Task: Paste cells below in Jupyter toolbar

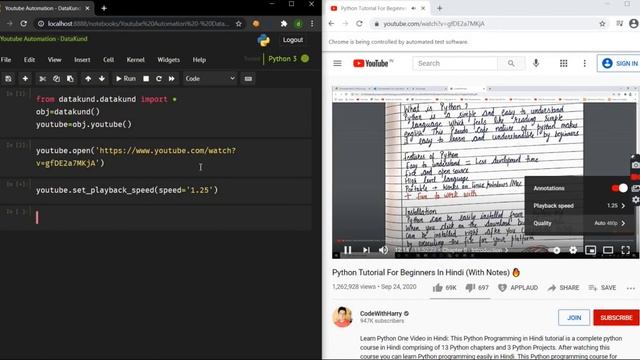Action: pos(70,79)
